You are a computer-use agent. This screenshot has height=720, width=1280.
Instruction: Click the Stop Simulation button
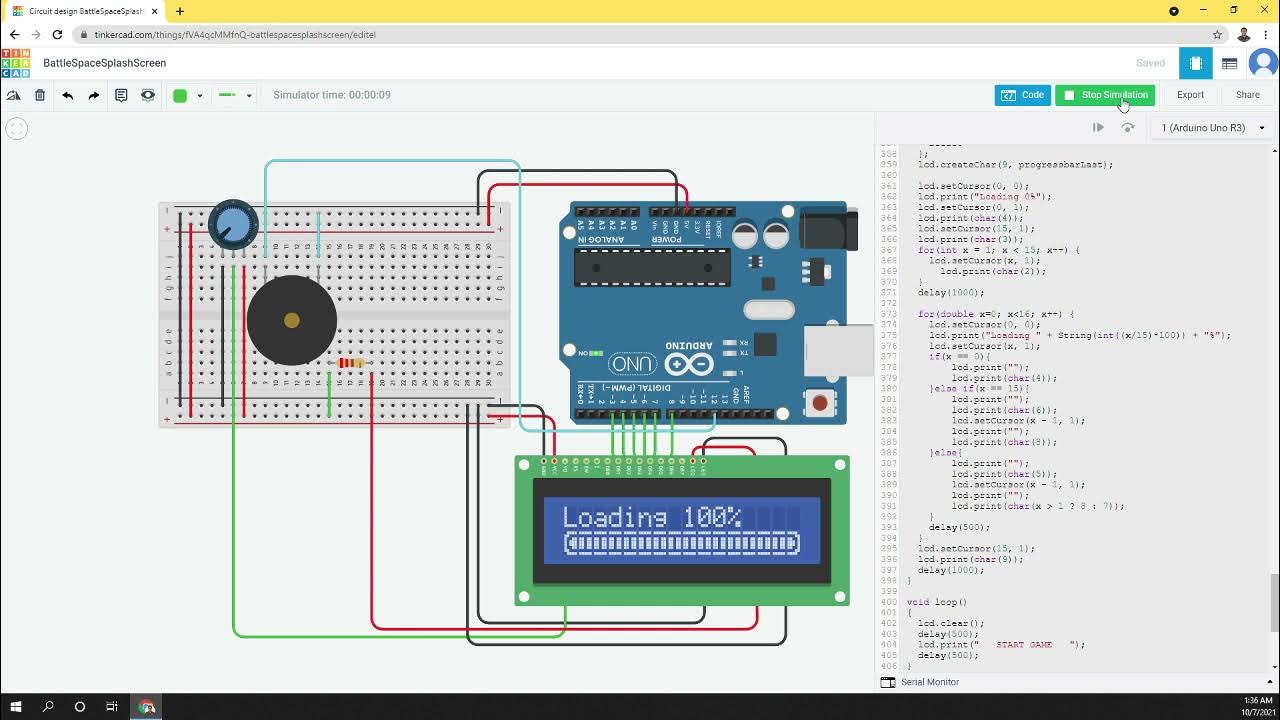1105,95
